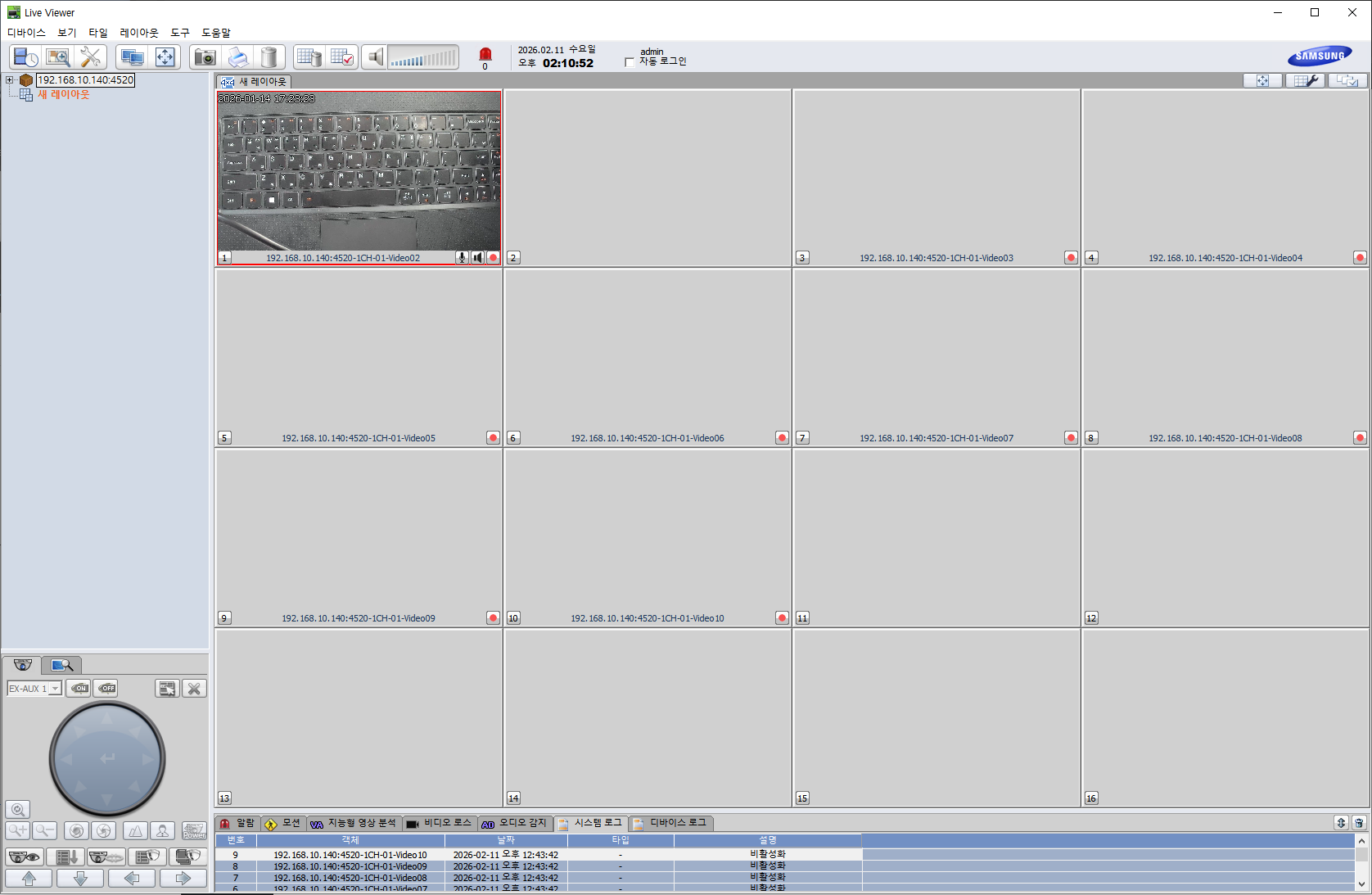
Task: Click the camera preset eye button
Action: (x=25, y=857)
